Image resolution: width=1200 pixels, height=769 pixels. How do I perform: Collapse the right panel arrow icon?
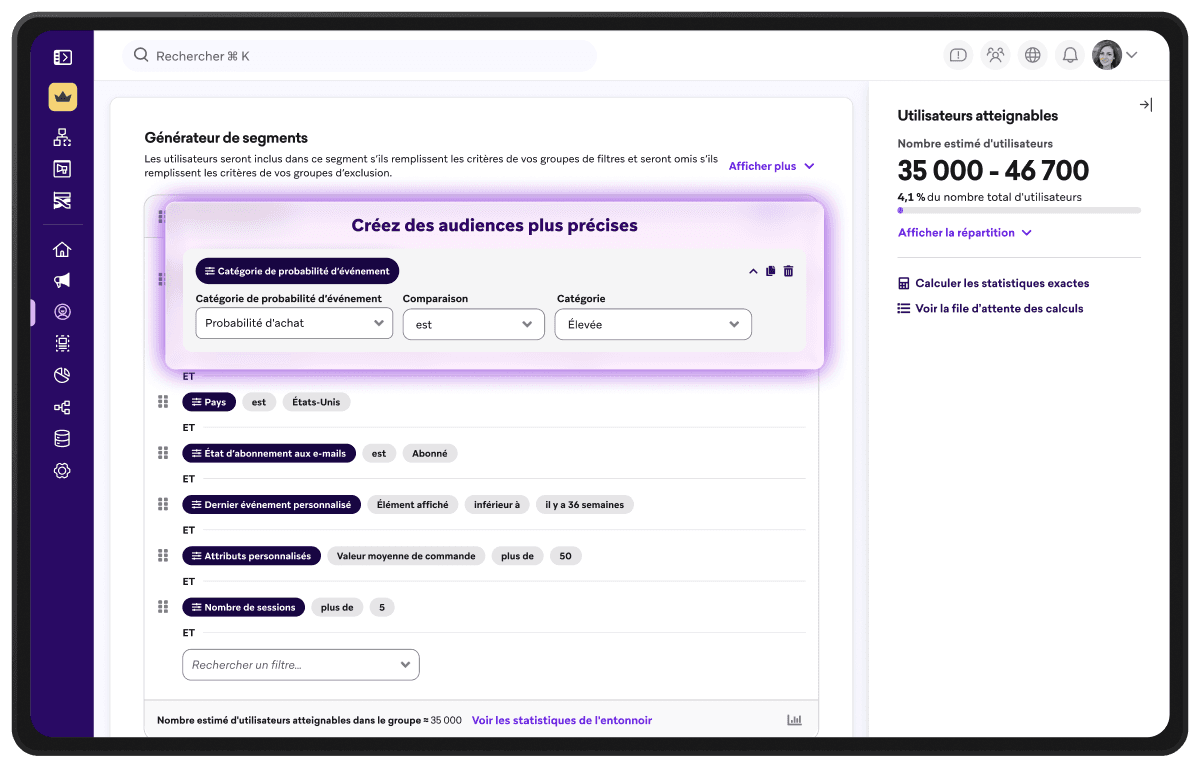pos(1145,105)
